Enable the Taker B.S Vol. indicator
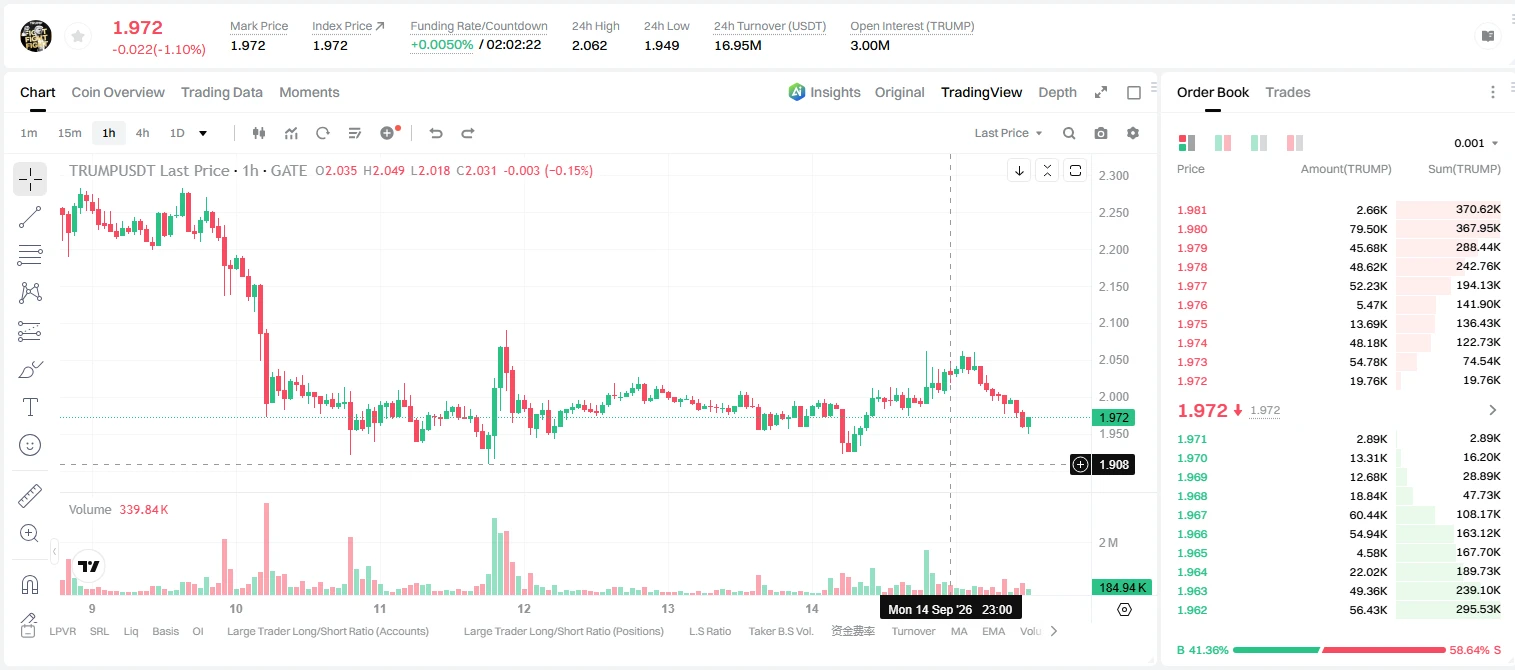 click(x=782, y=631)
